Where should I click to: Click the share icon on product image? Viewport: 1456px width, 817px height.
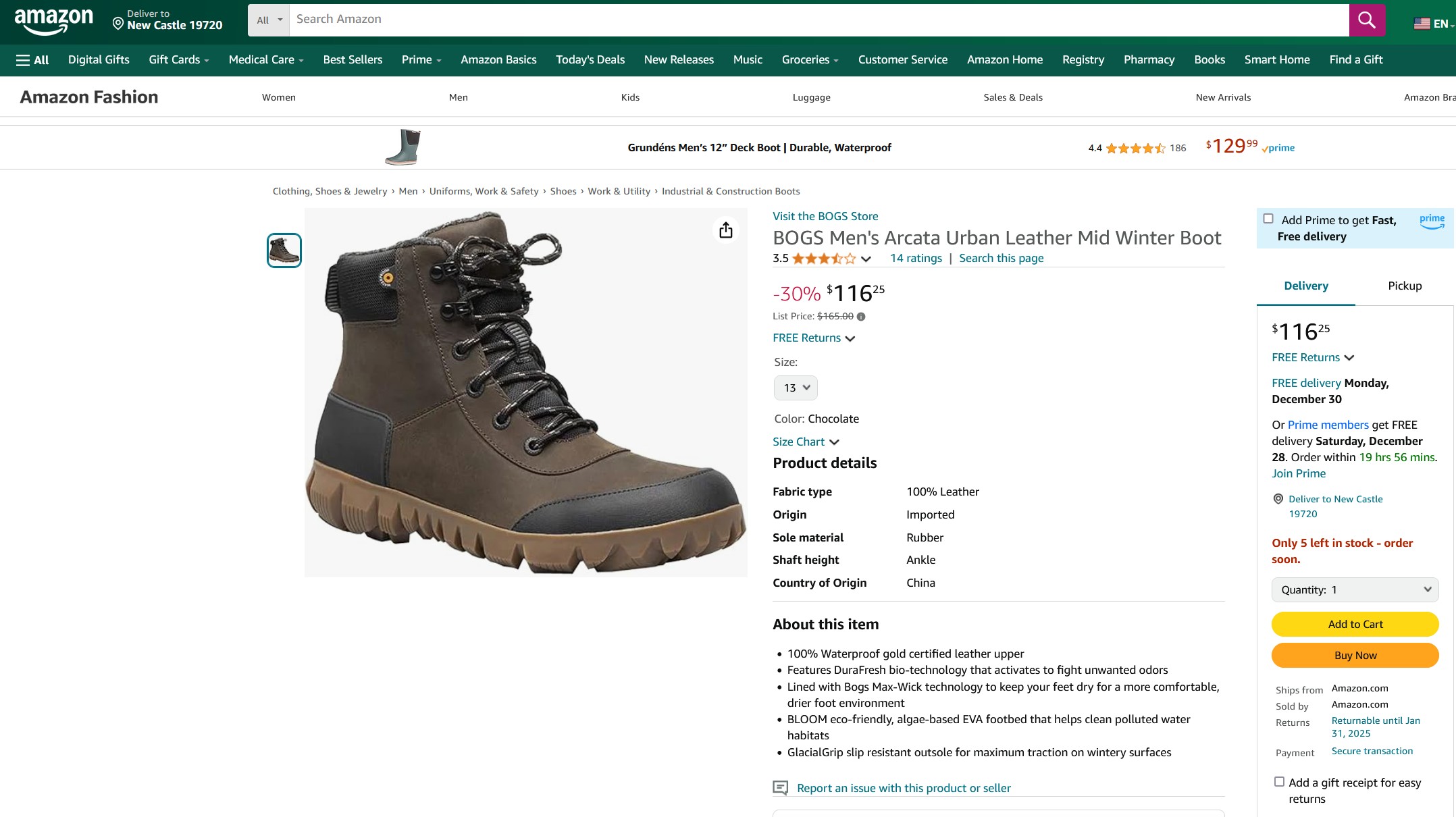pyautogui.click(x=726, y=230)
